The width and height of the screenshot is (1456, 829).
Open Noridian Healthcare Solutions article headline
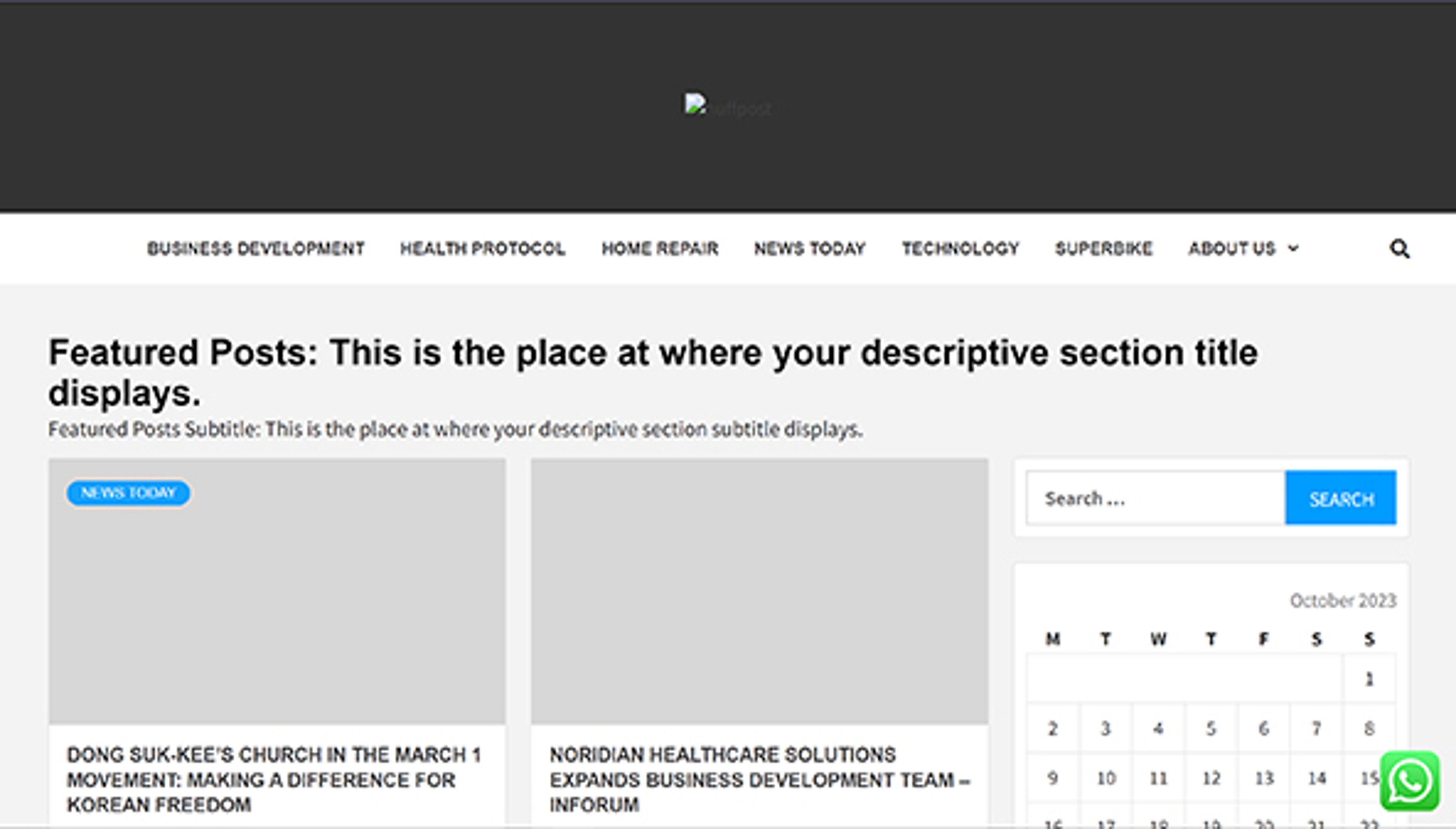[759, 779]
